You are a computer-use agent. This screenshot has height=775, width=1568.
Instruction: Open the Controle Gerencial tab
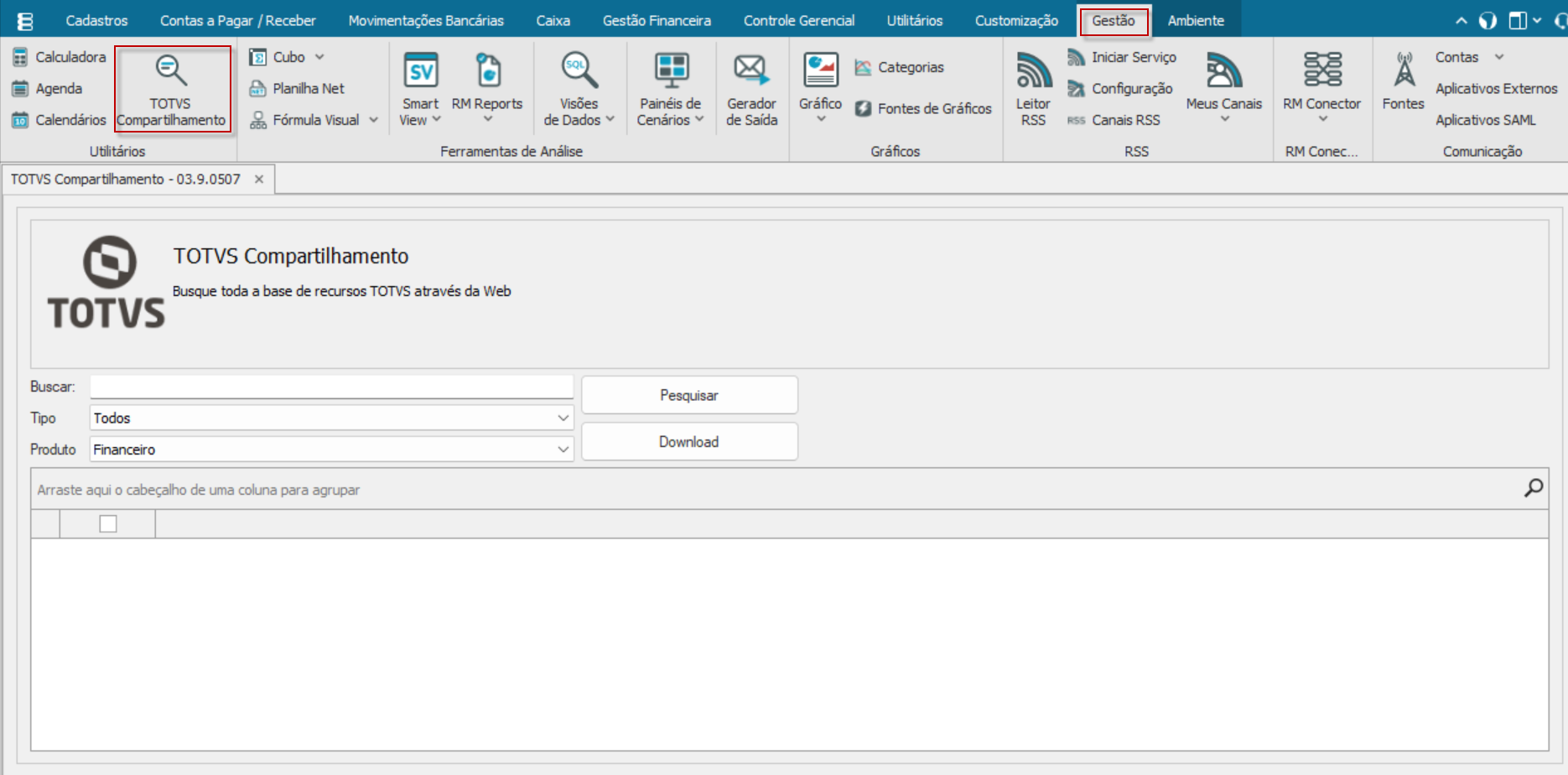(x=799, y=21)
